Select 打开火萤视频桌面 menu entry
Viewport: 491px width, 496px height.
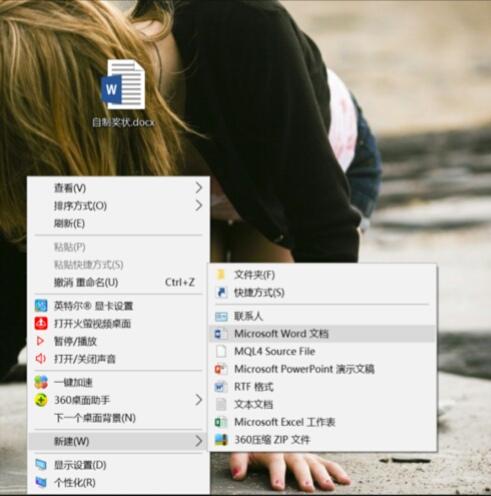pyautogui.click(x=119, y=323)
